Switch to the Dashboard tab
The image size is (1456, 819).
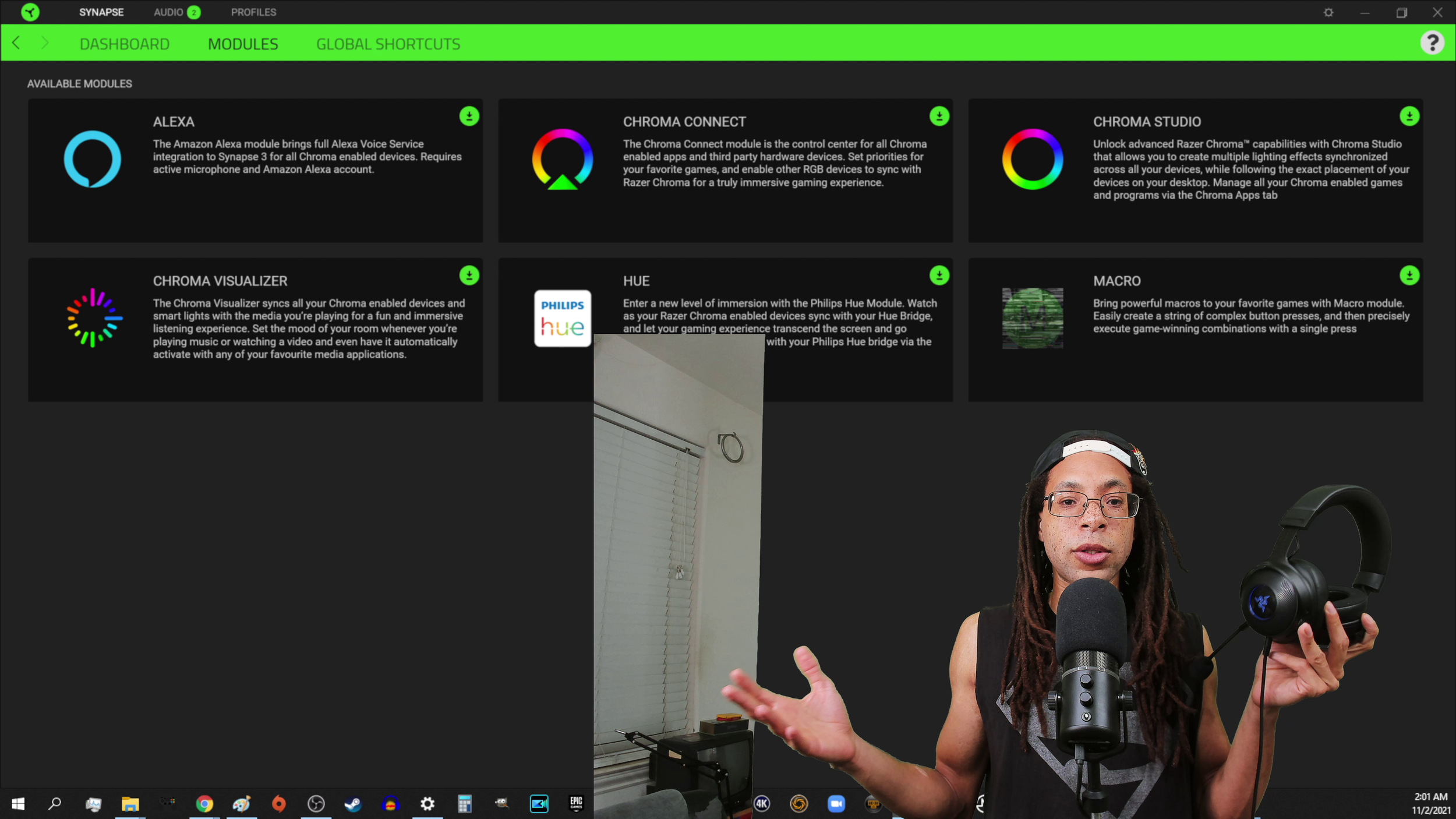click(125, 44)
